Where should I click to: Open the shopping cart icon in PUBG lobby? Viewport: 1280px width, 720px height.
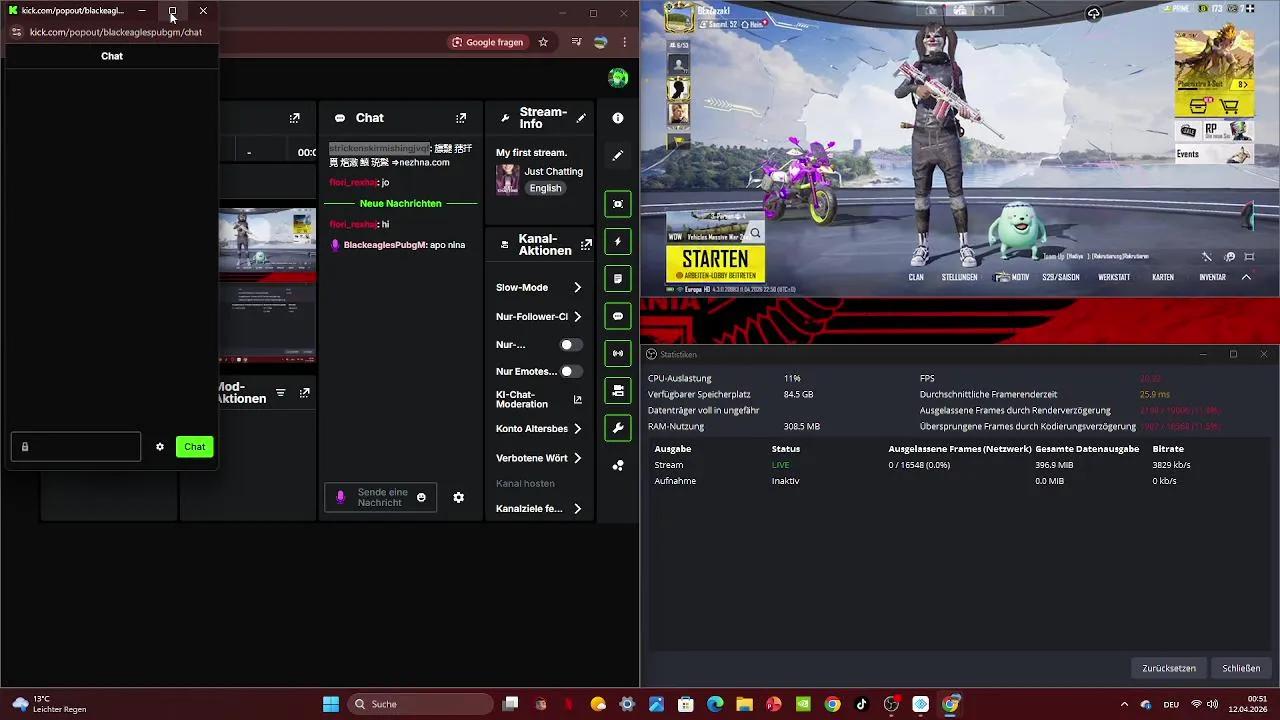[x=1230, y=106]
